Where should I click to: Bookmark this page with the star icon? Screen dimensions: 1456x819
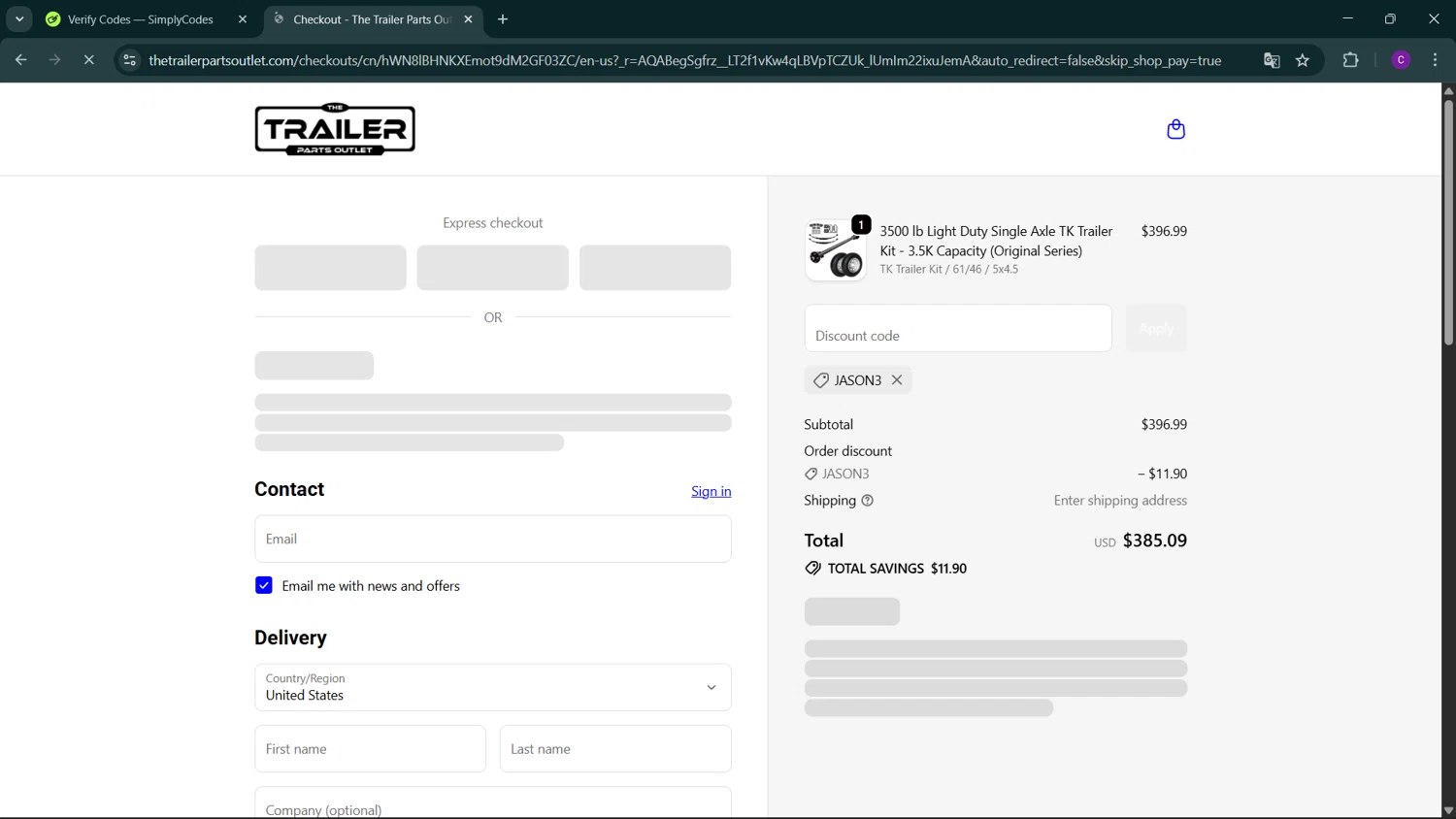[1303, 60]
